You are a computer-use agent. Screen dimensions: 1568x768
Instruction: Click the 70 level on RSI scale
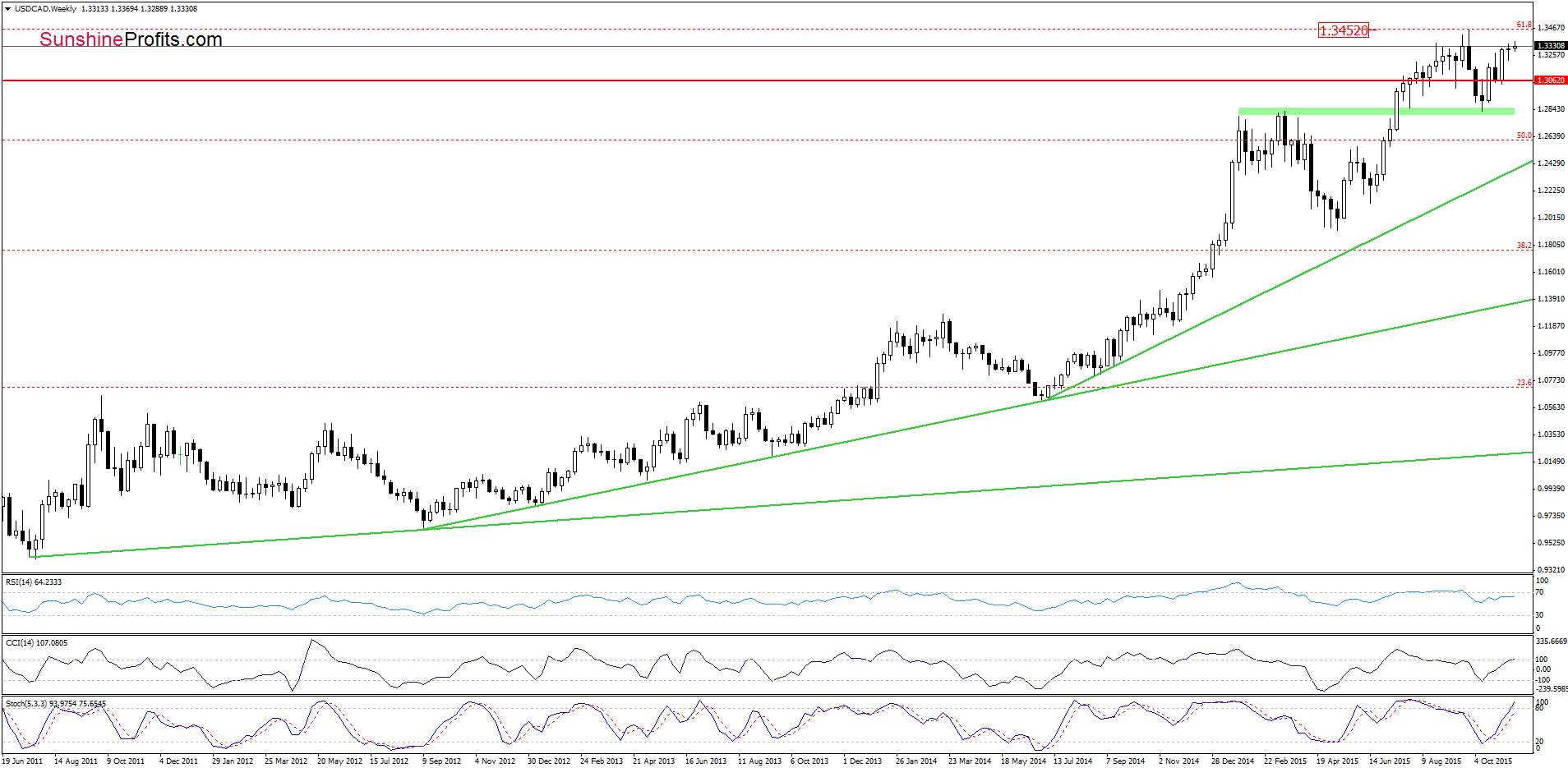[1539, 592]
